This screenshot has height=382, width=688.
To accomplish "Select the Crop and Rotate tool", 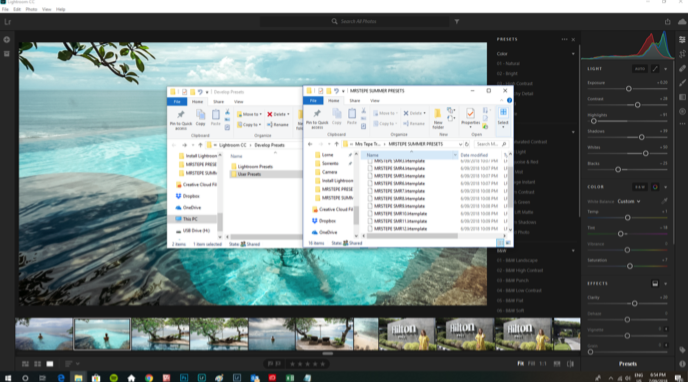I will tap(682, 54).
